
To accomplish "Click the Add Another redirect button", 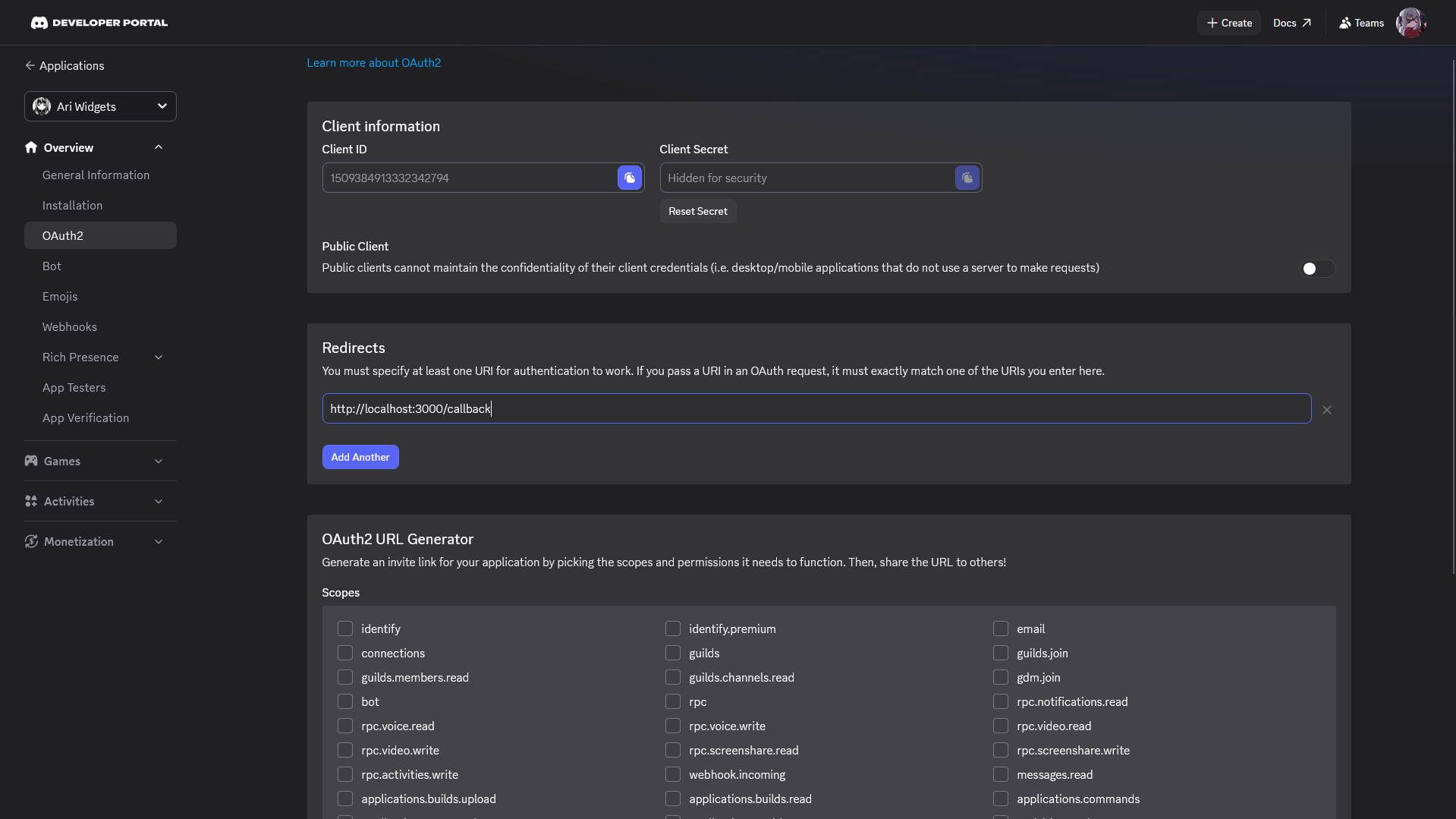I will (360, 457).
